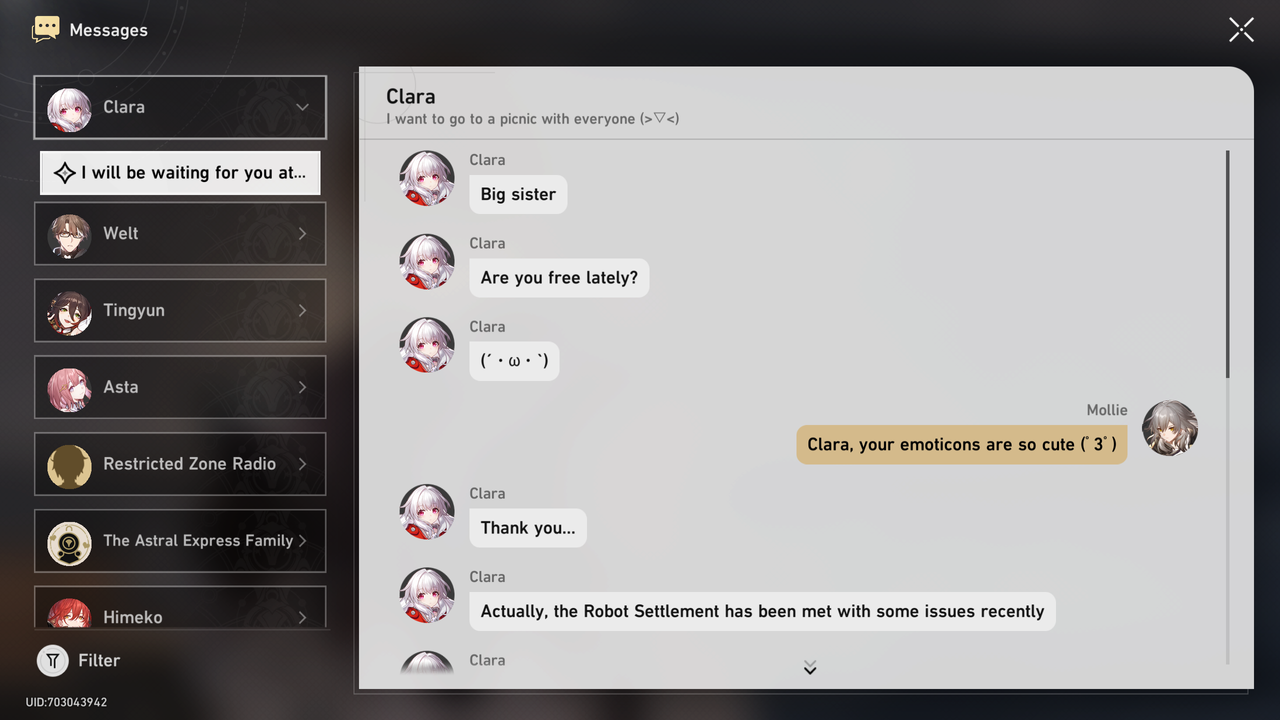Click the chat scrollbar thumb
This screenshot has height=720, width=1280.
pyautogui.click(x=1227, y=264)
